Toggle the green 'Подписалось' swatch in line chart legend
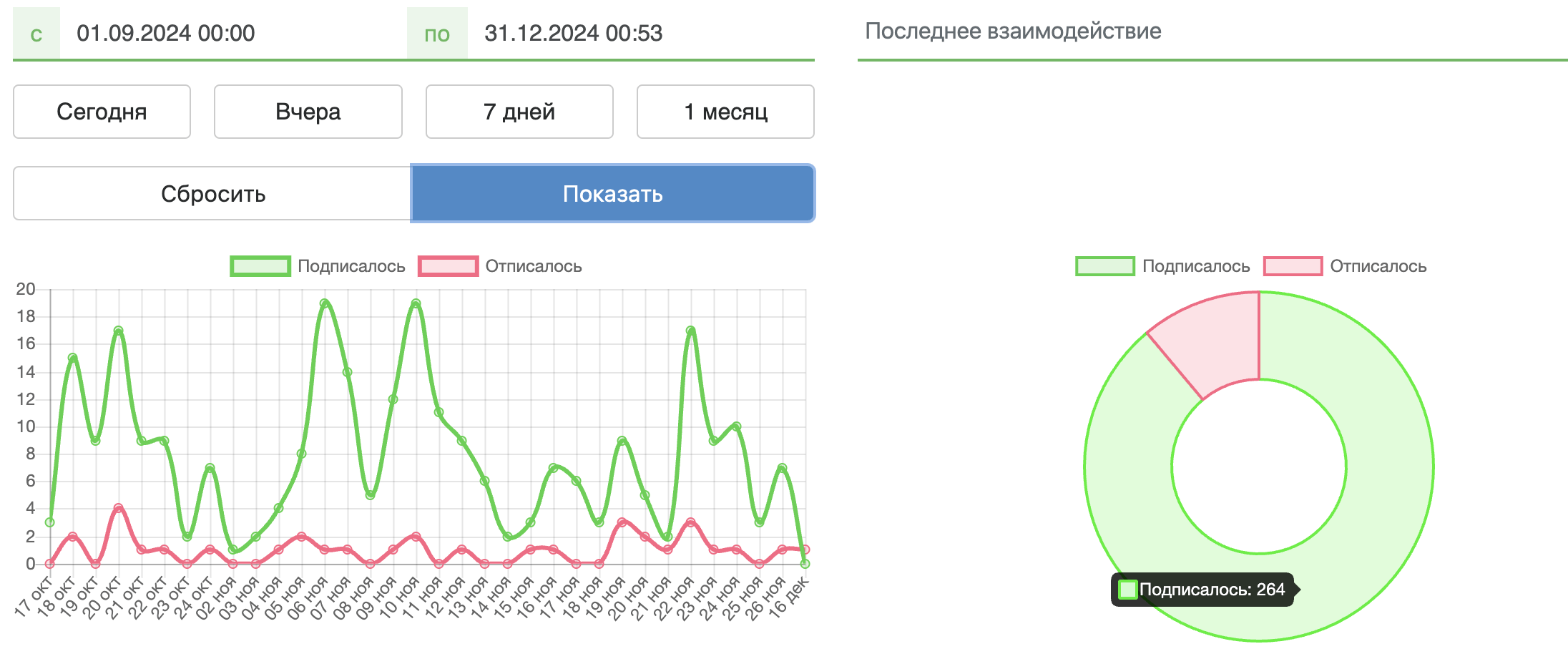Image resolution: width=1568 pixels, height=654 pixels. click(x=260, y=266)
